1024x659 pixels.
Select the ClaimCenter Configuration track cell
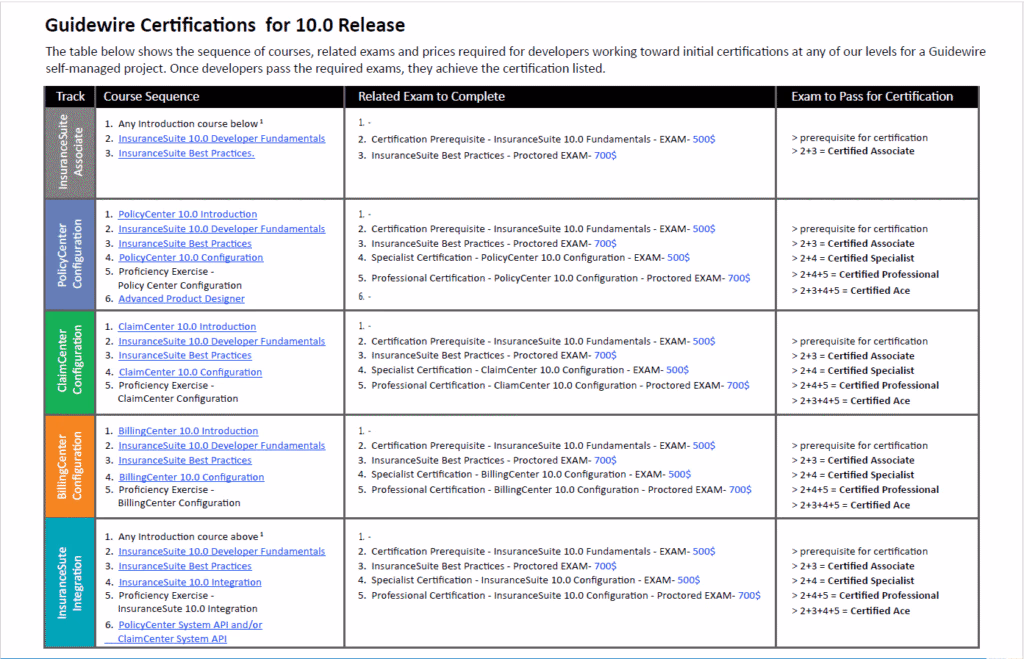71,362
